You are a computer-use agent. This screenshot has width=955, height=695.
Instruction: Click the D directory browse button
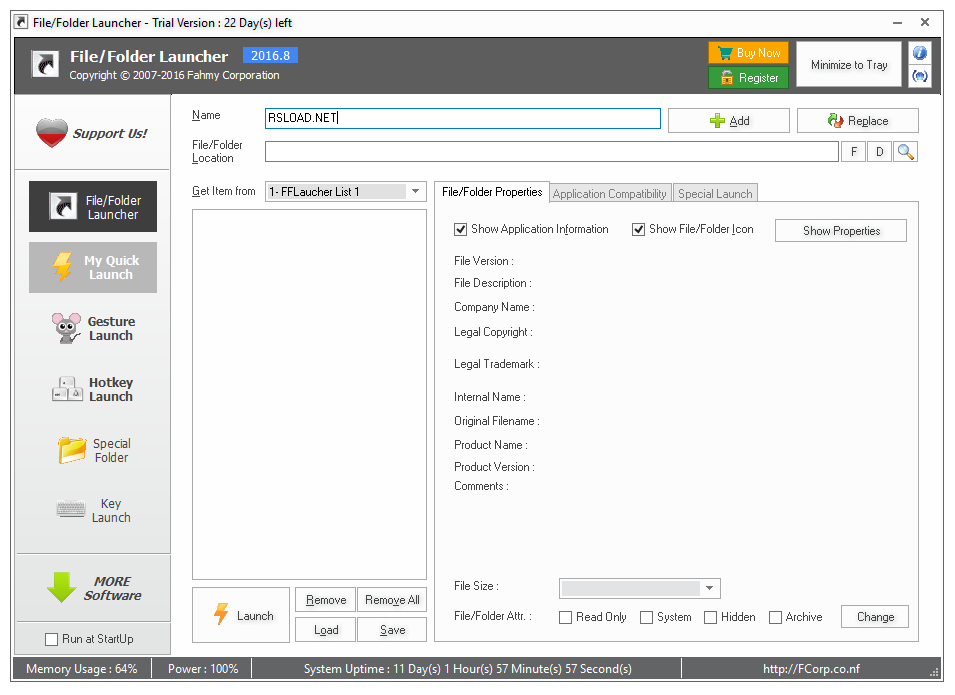tap(879, 152)
